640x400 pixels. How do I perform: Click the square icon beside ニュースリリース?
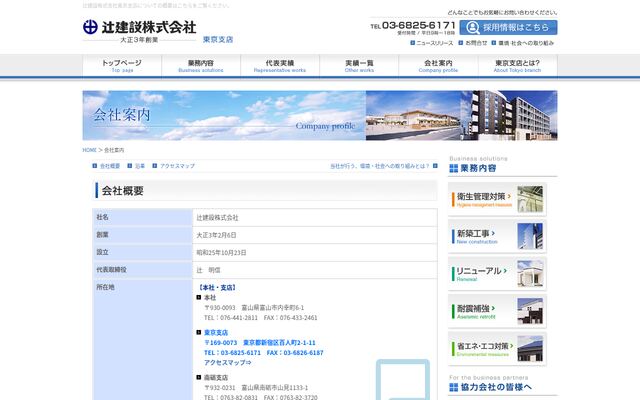(x=413, y=43)
